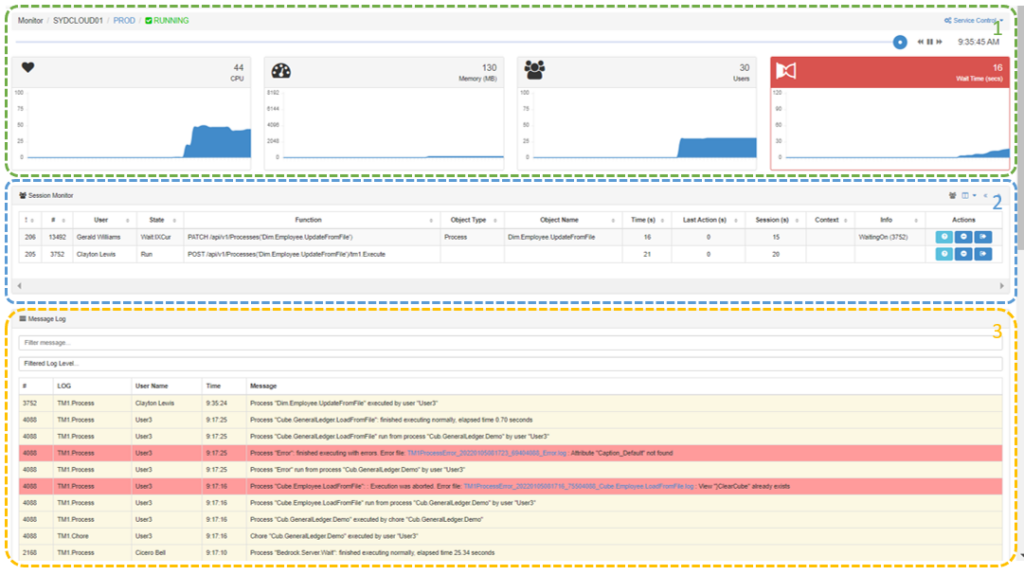
Task: Click the Wait Time hourglass icon
Action: 787,71
